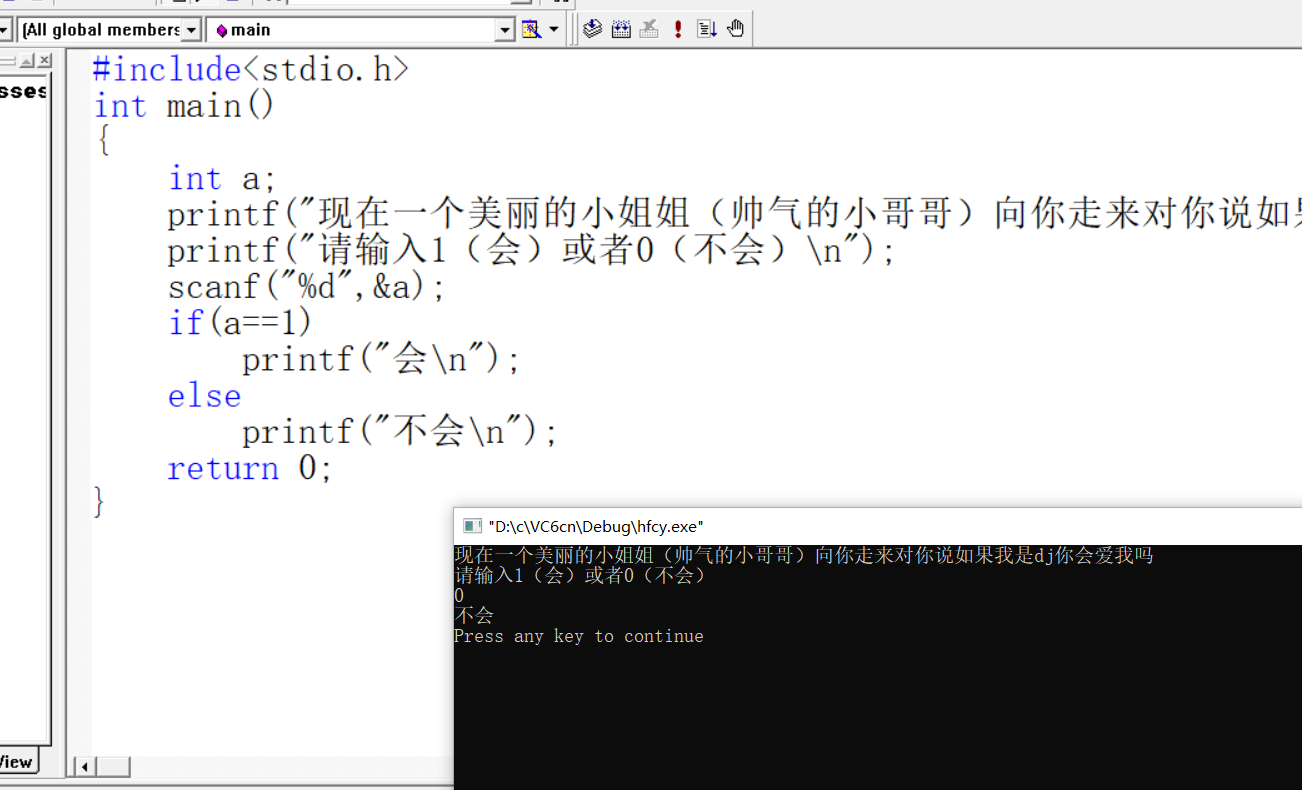Viewport: 1302px width, 790px height.
Task: Open the partially hidden class dropdown arrow at far left
Action: [5, 31]
